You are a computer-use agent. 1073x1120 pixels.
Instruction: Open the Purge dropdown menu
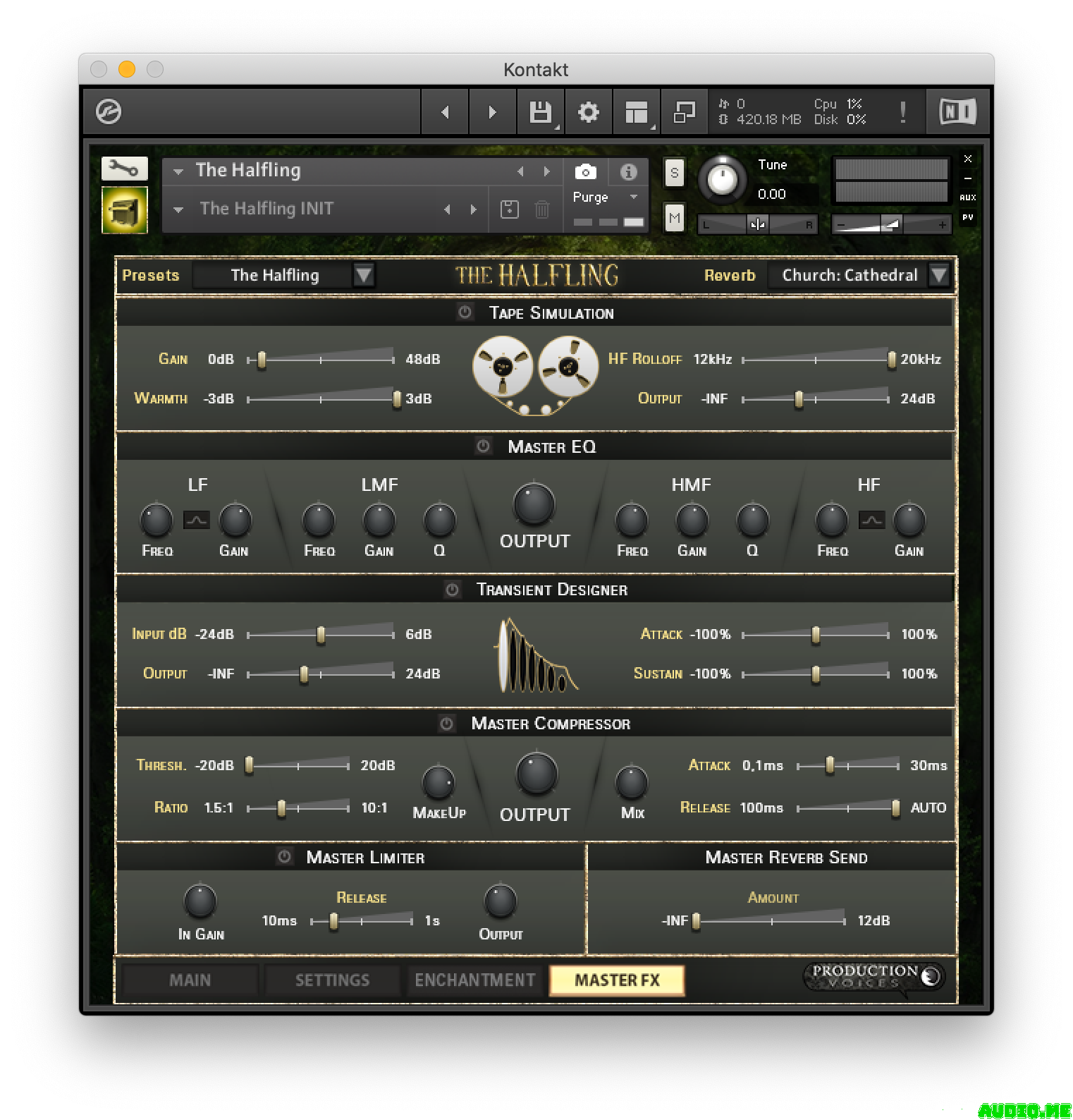point(605,197)
